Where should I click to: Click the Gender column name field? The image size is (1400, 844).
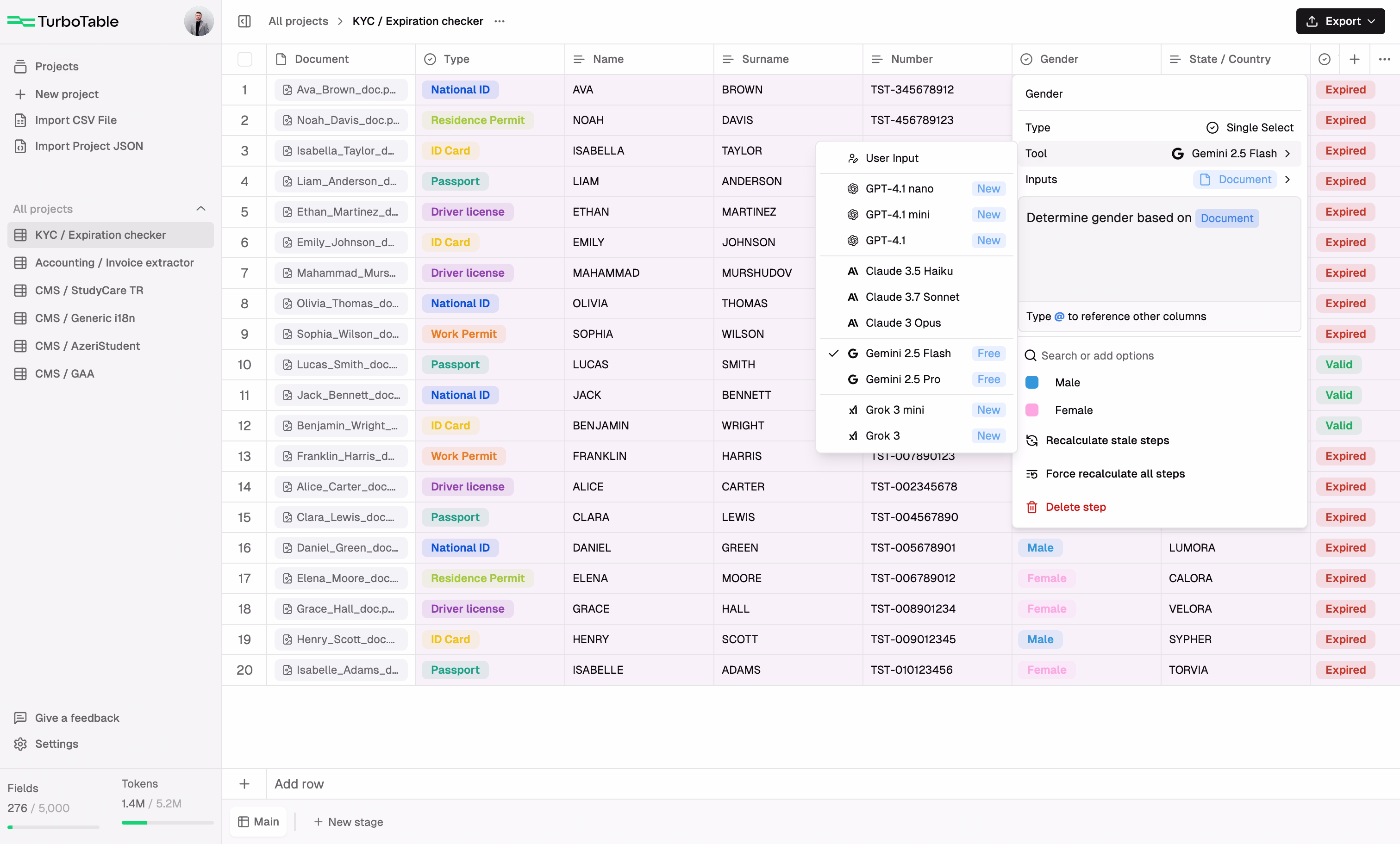click(x=1159, y=94)
